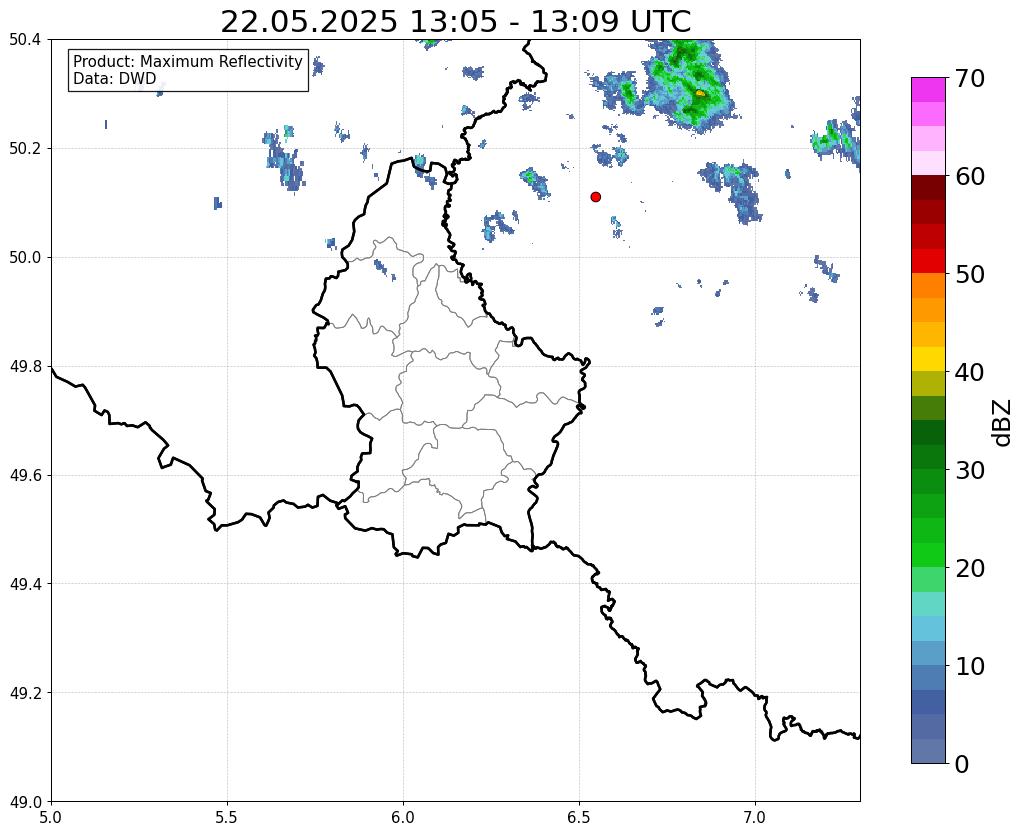
Task: Pick the magenta swatch at the colorbar top
Action: (928, 90)
